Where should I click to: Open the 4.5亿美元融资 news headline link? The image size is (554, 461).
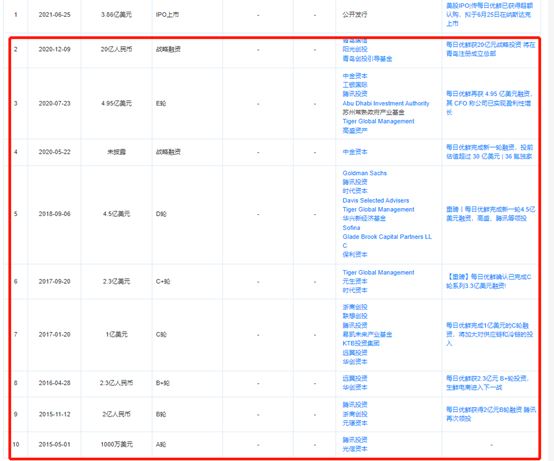490,214
